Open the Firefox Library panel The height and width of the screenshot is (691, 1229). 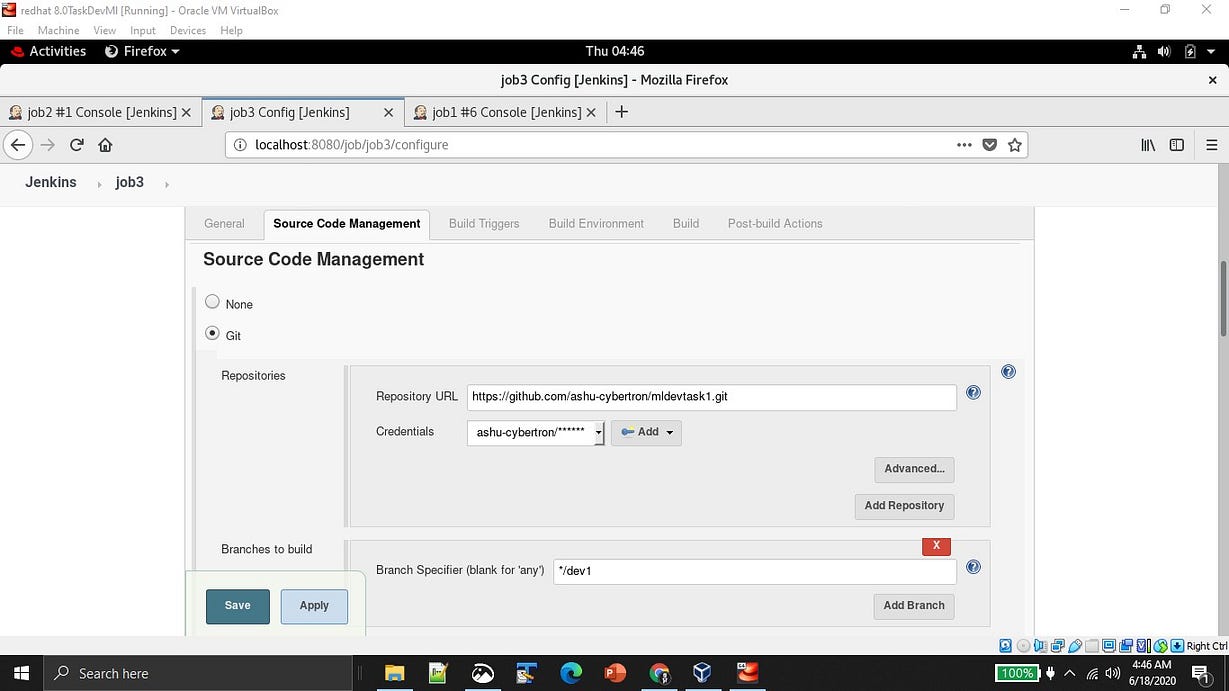pos(1148,145)
